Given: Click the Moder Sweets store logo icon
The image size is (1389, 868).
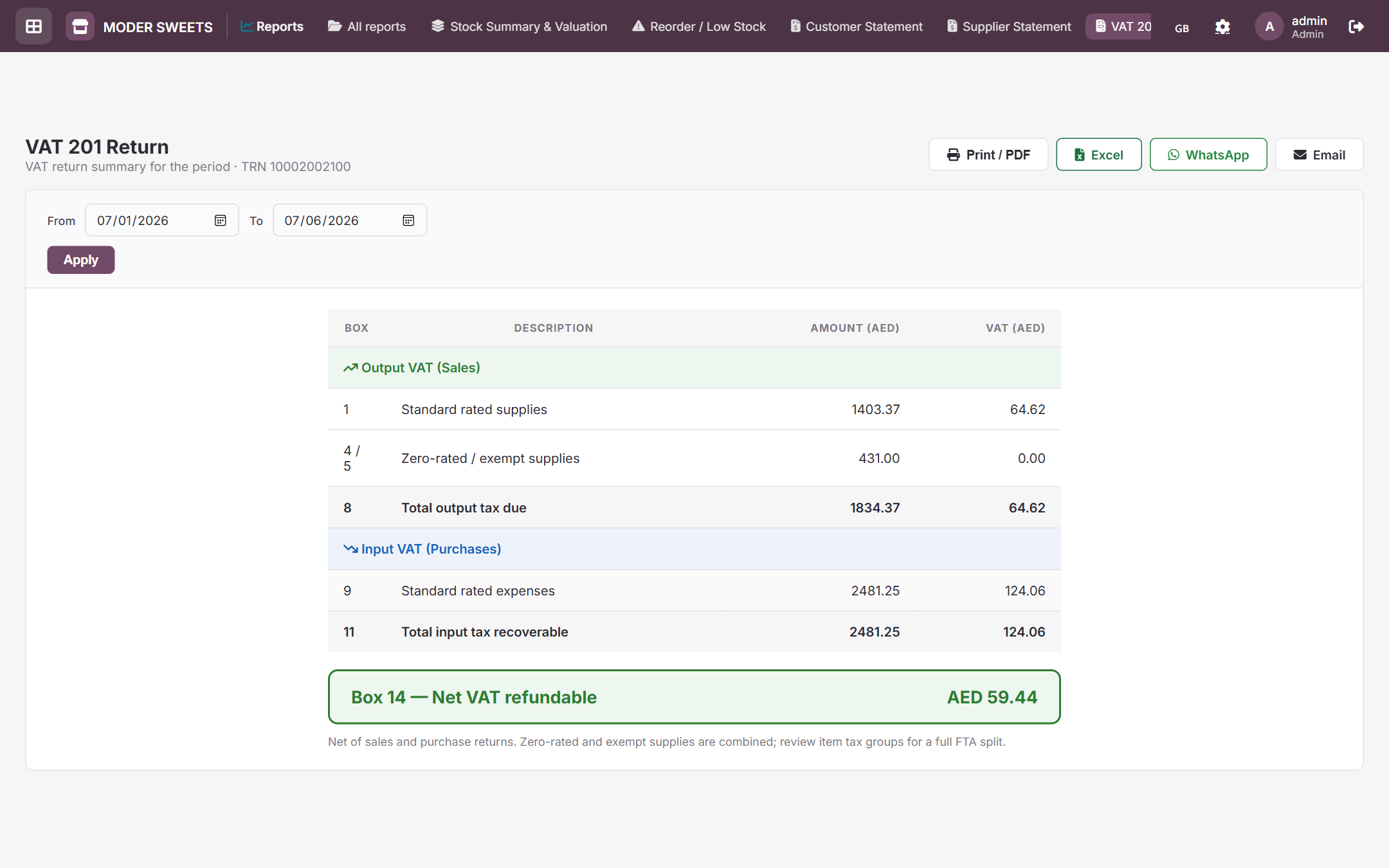Looking at the screenshot, I should pos(80,26).
